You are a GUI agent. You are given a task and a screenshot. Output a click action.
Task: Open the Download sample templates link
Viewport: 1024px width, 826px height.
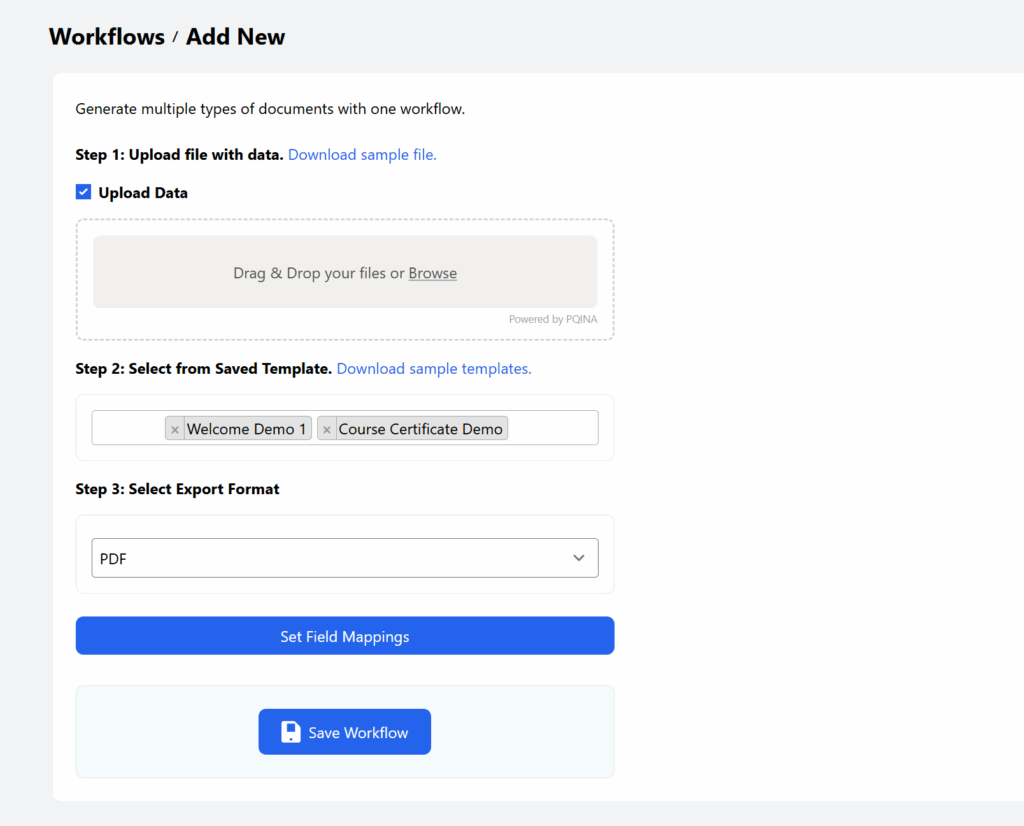coord(434,369)
